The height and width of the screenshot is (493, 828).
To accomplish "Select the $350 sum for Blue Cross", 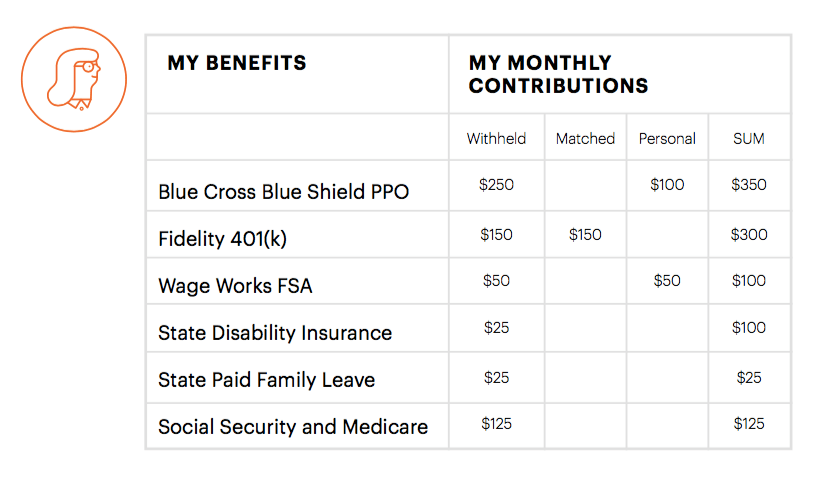I will pyautogui.click(x=749, y=185).
